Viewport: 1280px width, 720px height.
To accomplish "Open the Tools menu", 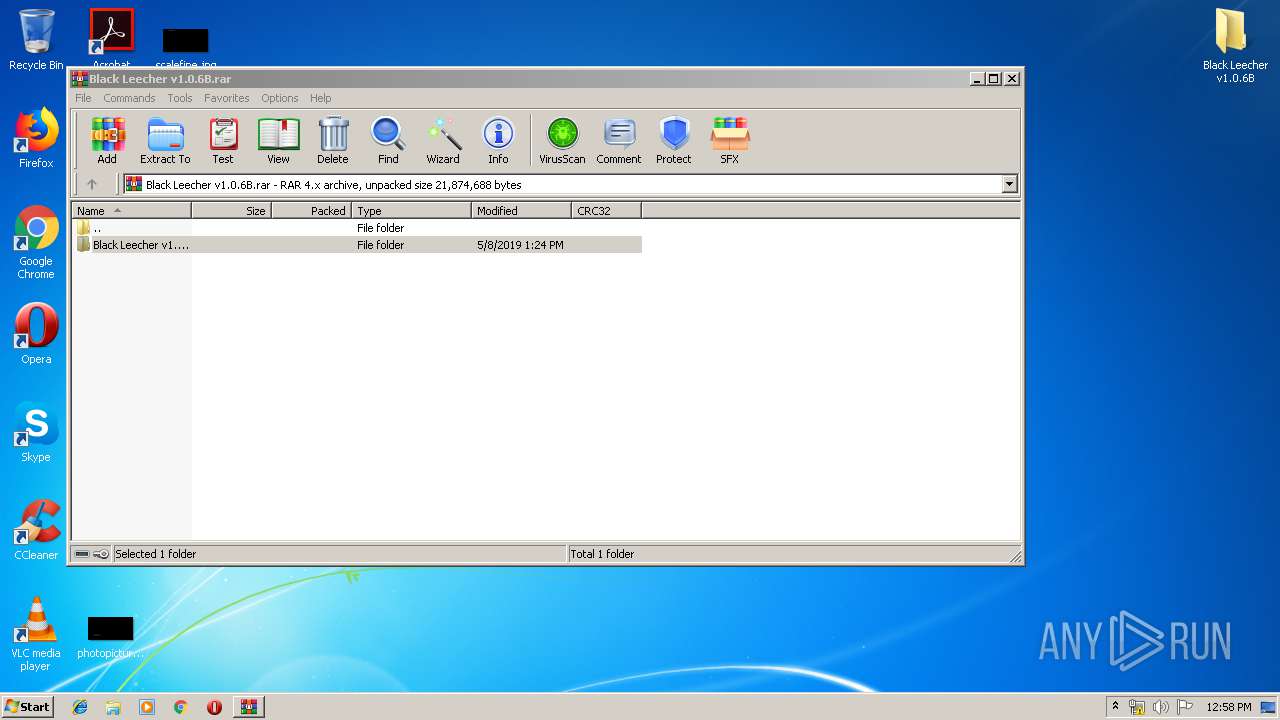I will pos(180,98).
